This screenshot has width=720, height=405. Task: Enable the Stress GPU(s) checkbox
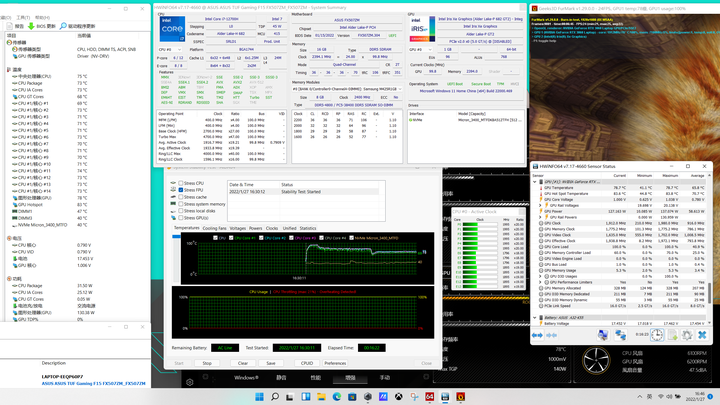[181, 218]
